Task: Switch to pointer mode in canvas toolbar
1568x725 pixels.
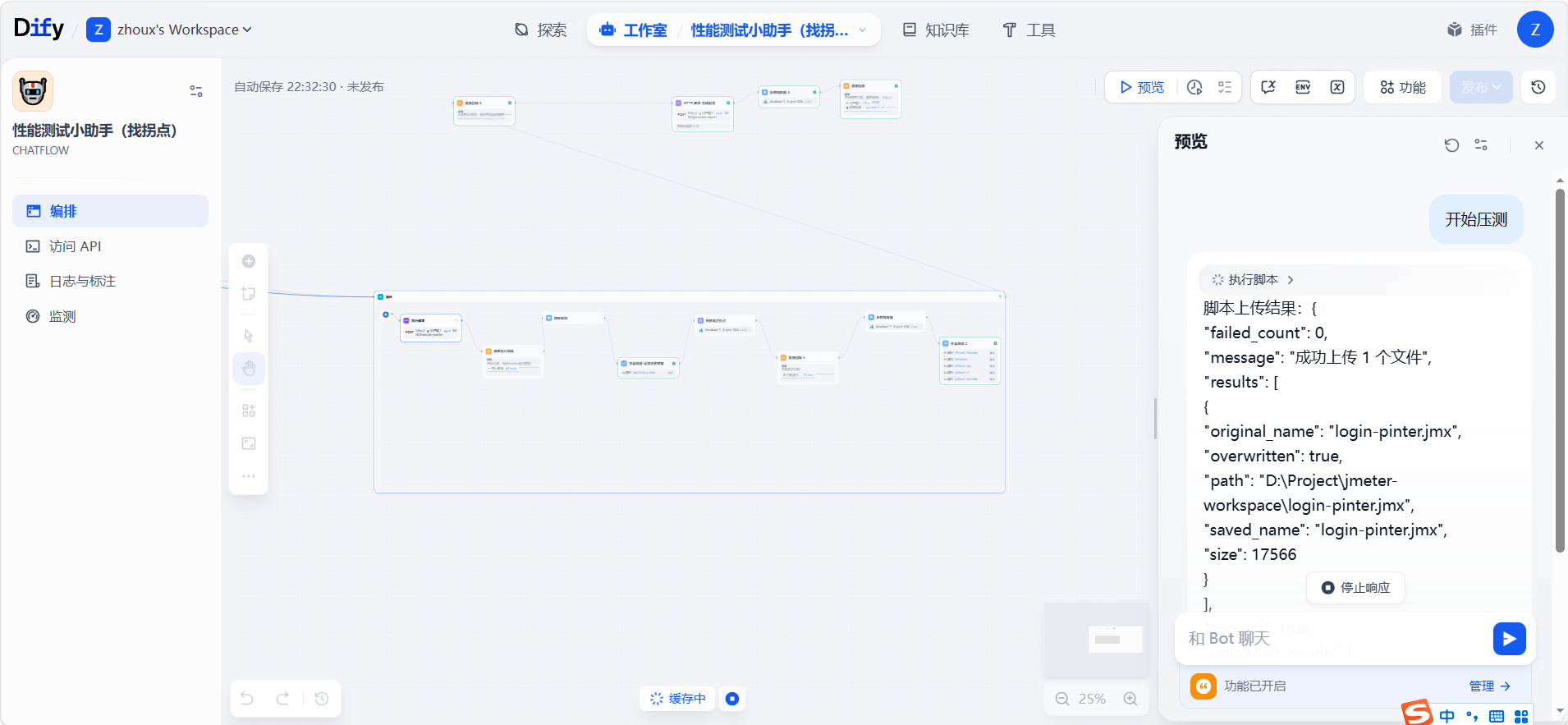Action: (x=249, y=336)
